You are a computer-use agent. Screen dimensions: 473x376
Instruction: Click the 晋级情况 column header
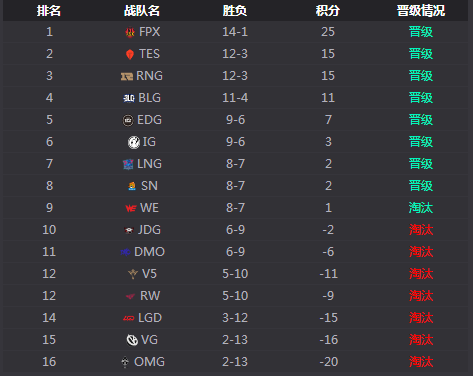click(x=421, y=11)
